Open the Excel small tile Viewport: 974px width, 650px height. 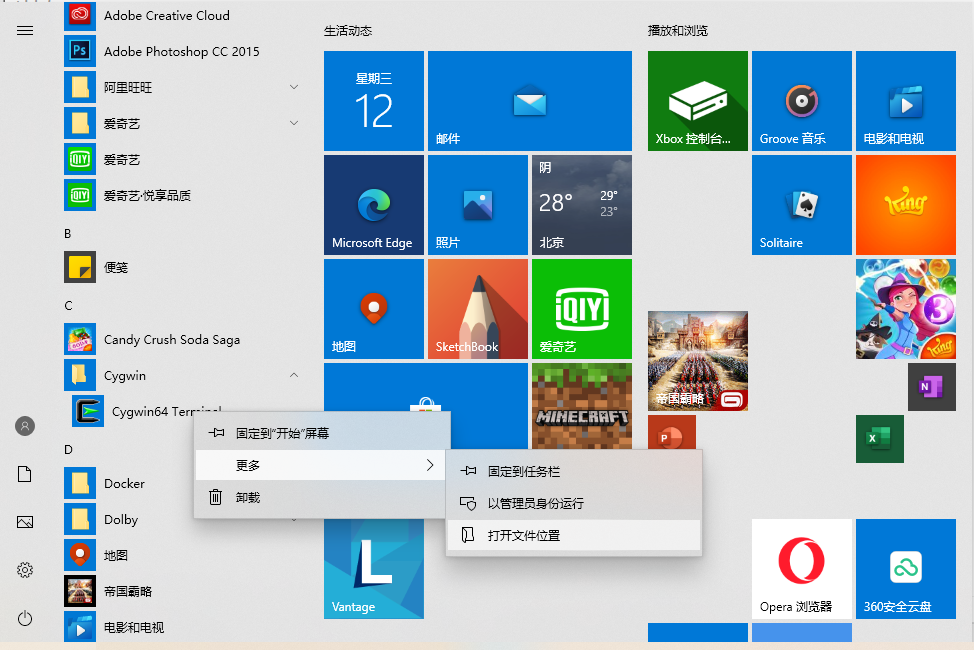pyautogui.click(x=879, y=439)
